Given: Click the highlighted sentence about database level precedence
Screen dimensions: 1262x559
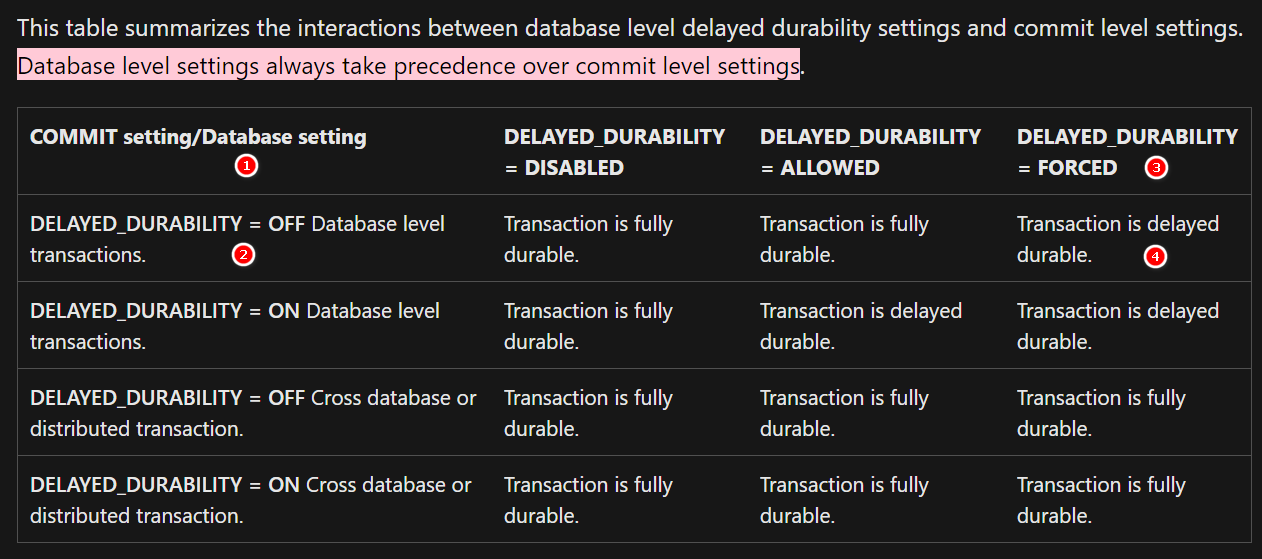Looking at the screenshot, I should (408, 66).
